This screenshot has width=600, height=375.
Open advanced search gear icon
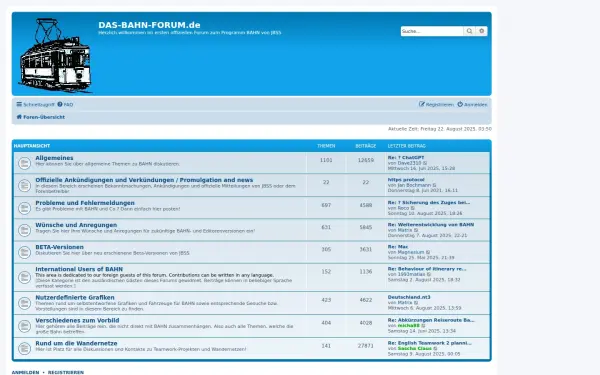coord(481,31)
